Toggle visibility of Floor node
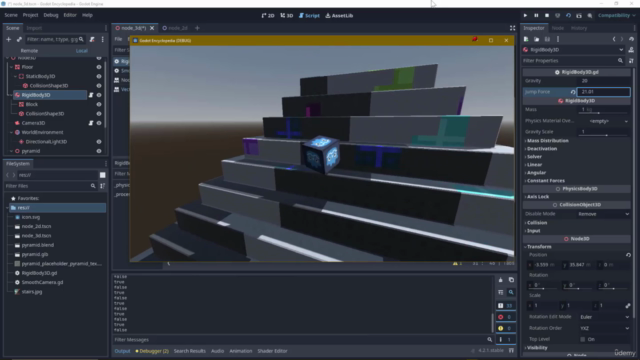Image resolution: width=640 pixels, height=360 pixels. (99, 67)
